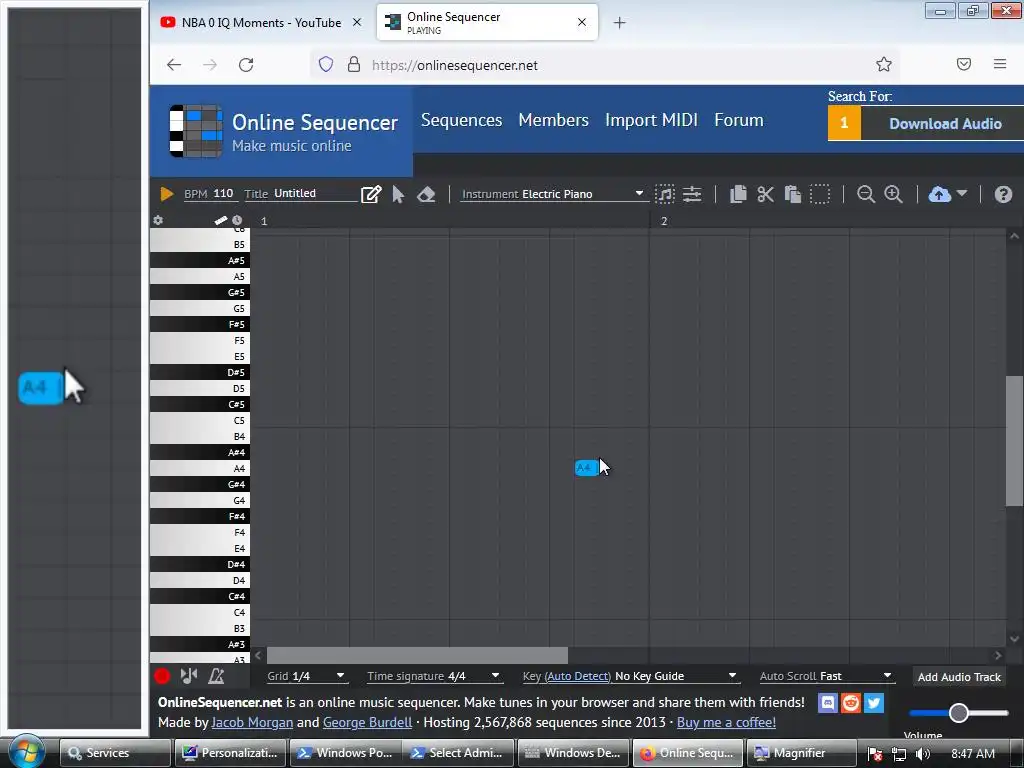Switch to Magnifier in the taskbar
This screenshot has width=1024, height=768.
pos(800,753)
